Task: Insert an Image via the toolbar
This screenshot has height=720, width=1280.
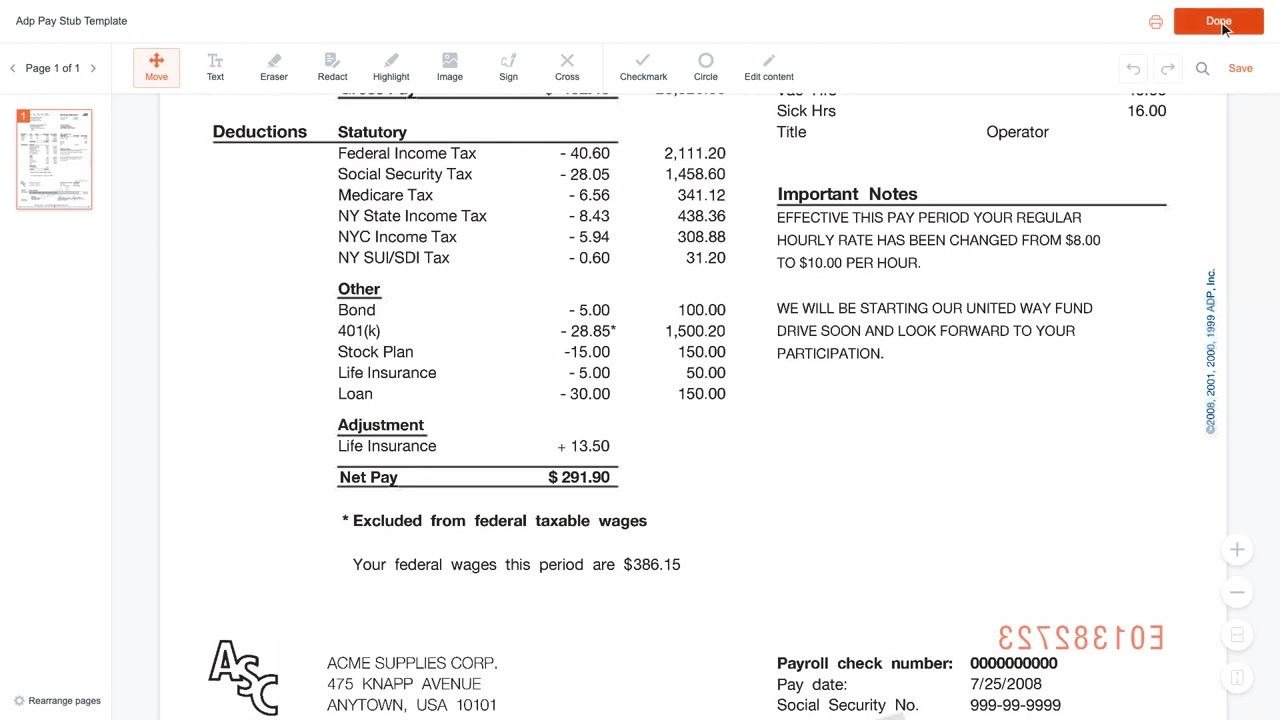Action: (450, 68)
